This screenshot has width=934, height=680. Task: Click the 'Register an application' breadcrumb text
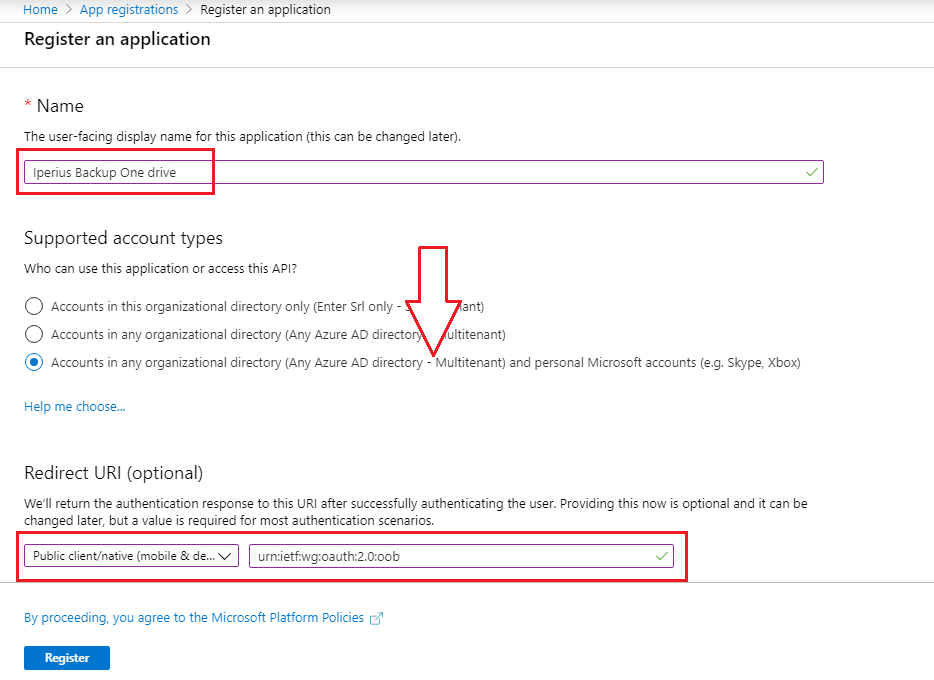[x=265, y=10]
